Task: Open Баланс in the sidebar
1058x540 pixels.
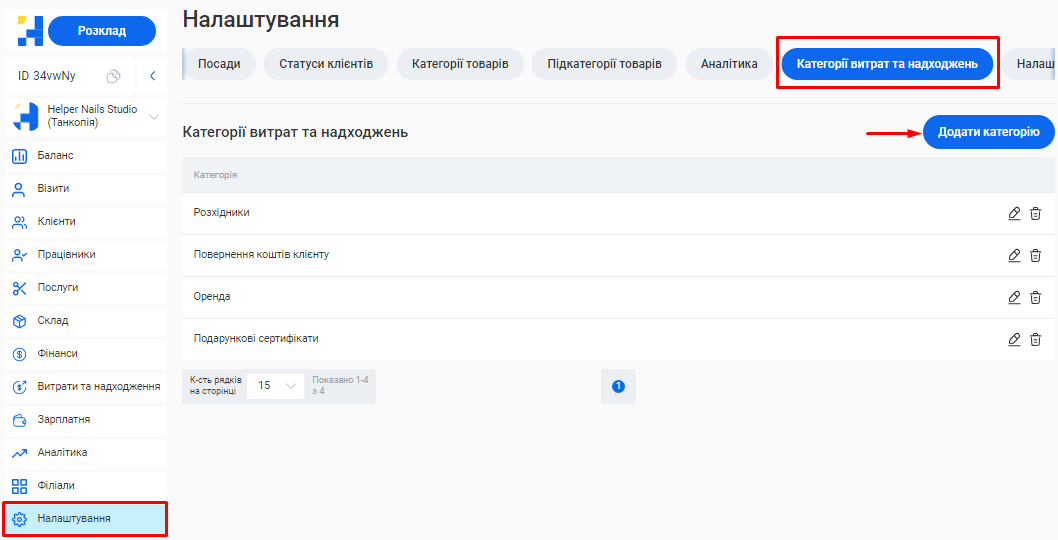Action: coord(56,156)
